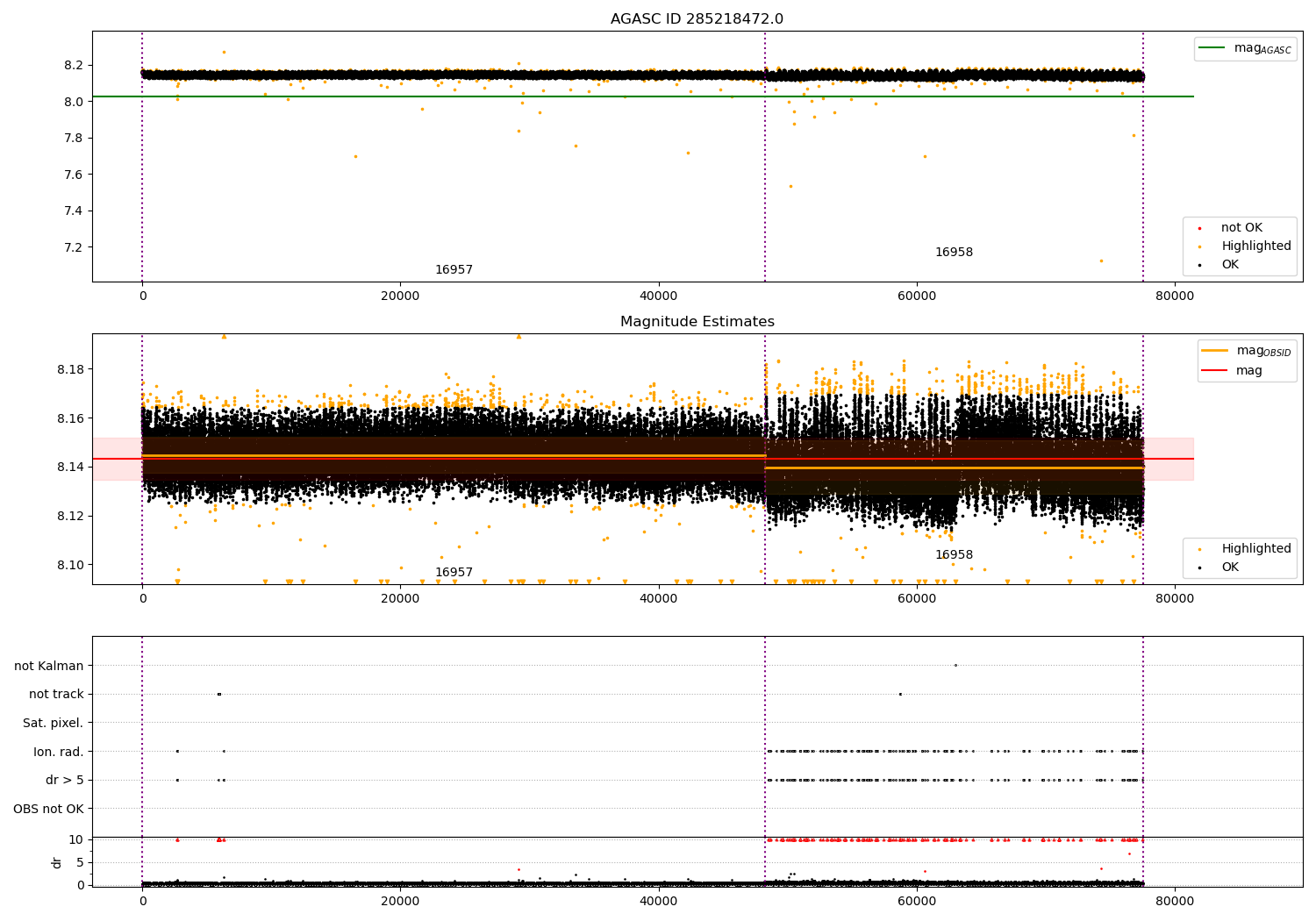This screenshot has width=1316, height=921.
Task: Click the "Magnitude Estimates" plot title
Action: pos(697,322)
